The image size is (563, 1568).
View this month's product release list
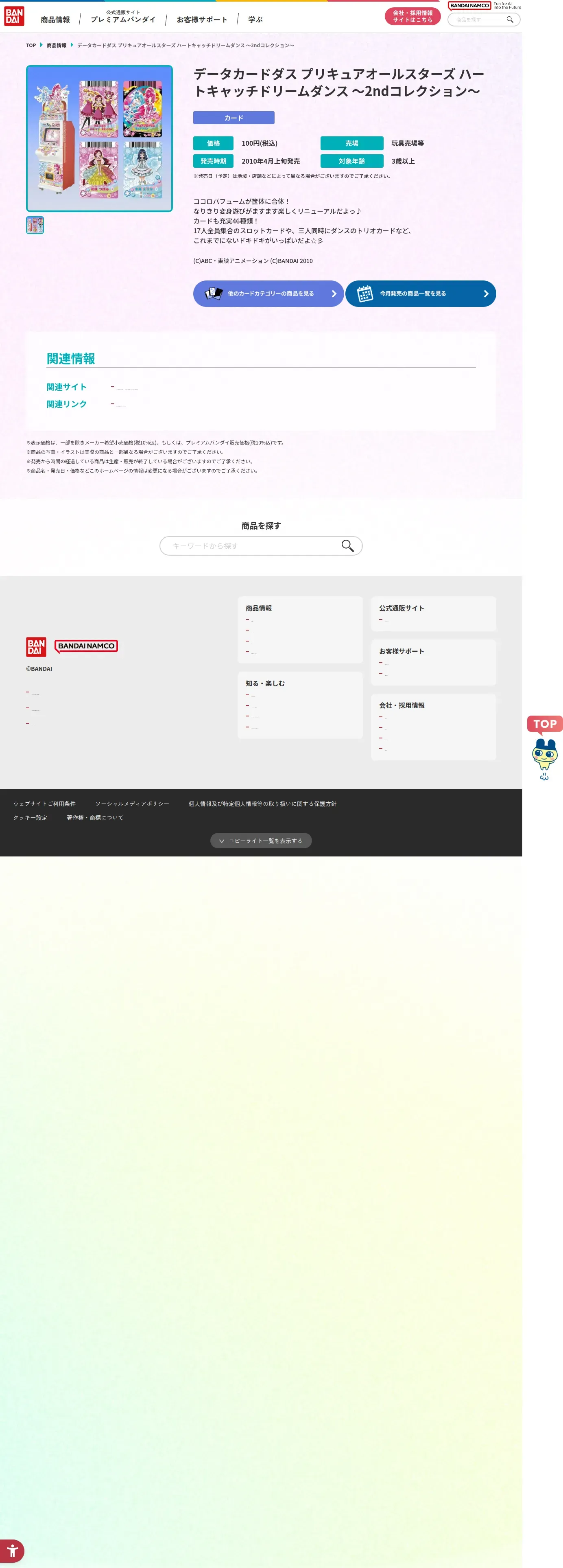click(x=421, y=293)
